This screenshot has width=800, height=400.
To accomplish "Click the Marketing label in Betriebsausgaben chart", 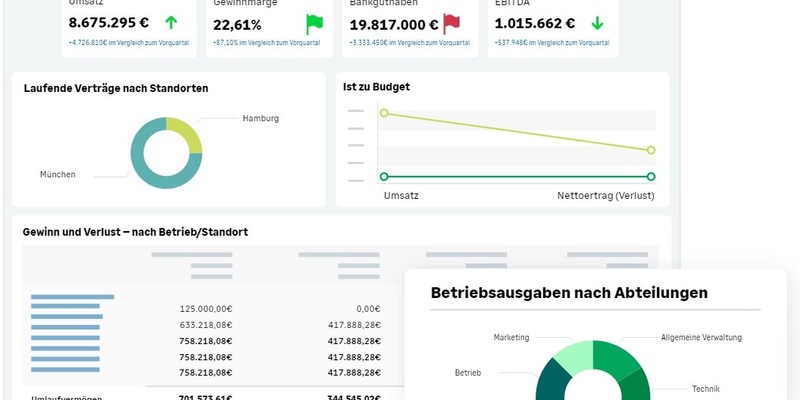I will pos(511,337).
